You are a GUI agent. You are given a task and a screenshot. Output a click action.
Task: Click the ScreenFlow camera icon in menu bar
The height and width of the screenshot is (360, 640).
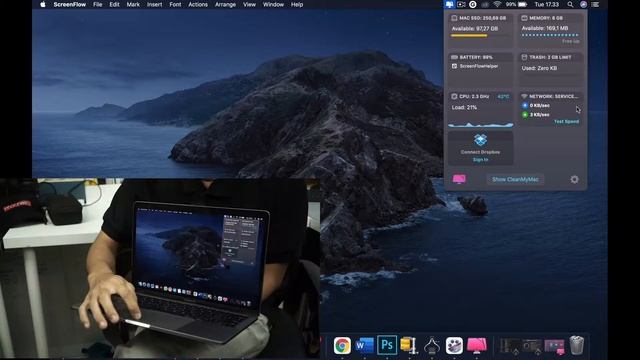coord(461,4)
